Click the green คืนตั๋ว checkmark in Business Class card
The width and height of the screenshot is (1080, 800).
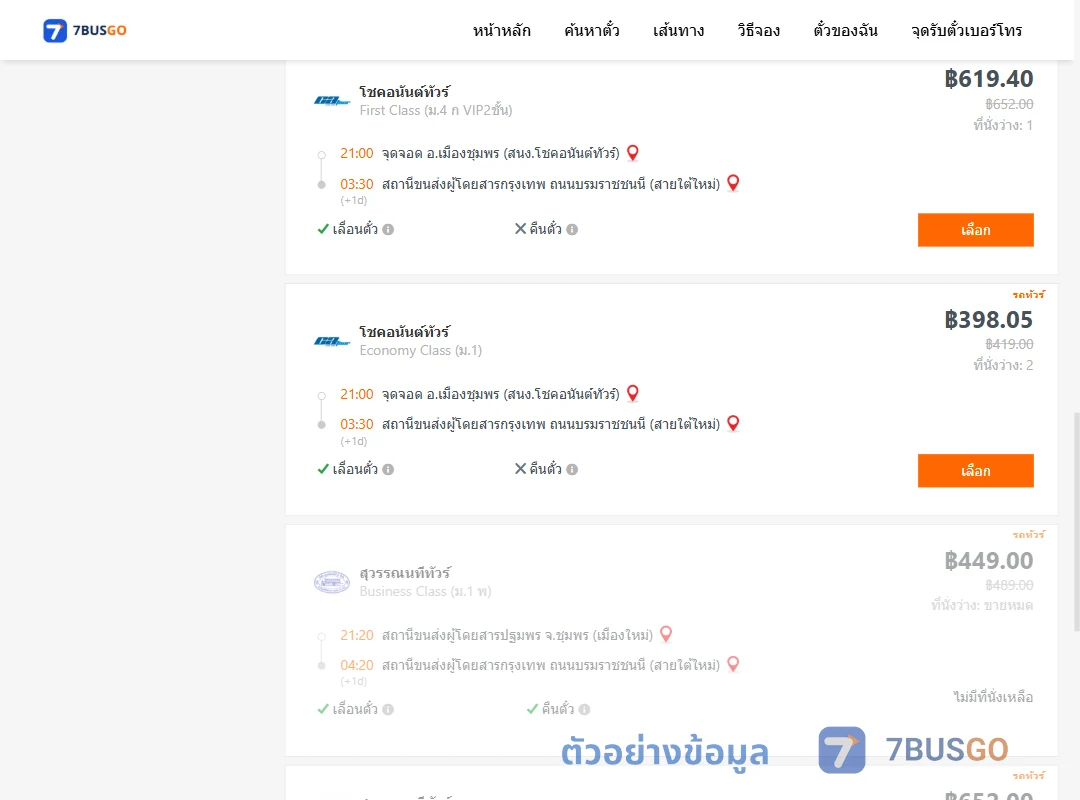coord(532,708)
